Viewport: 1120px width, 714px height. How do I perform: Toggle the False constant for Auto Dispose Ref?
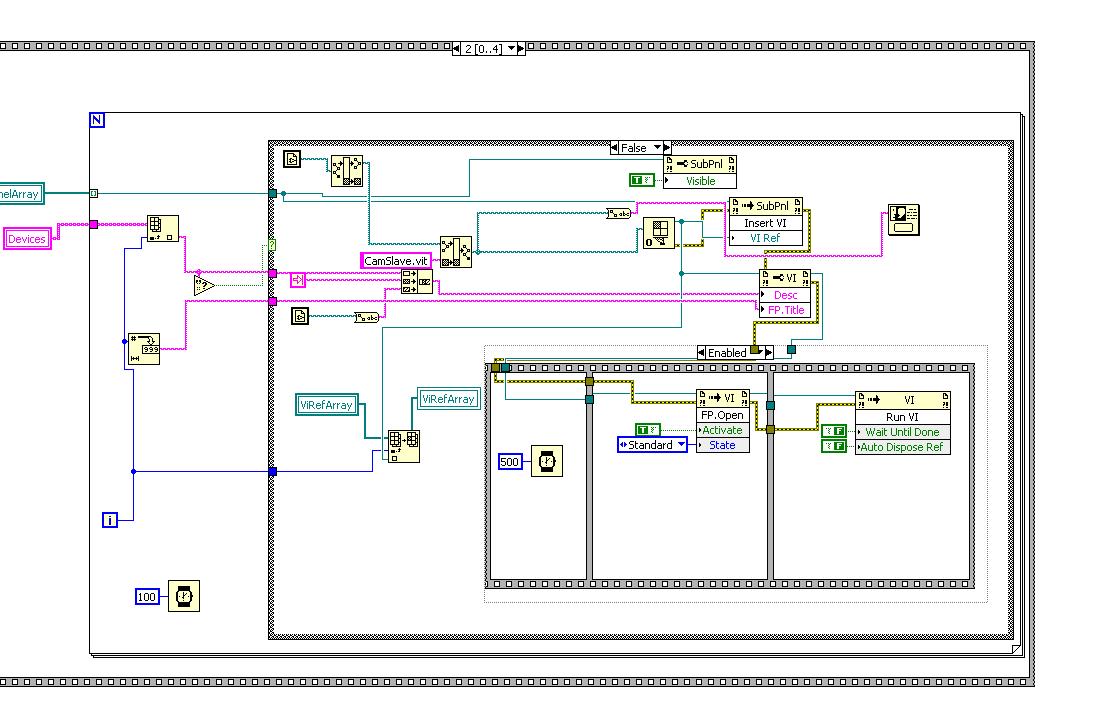(x=834, y=446)
